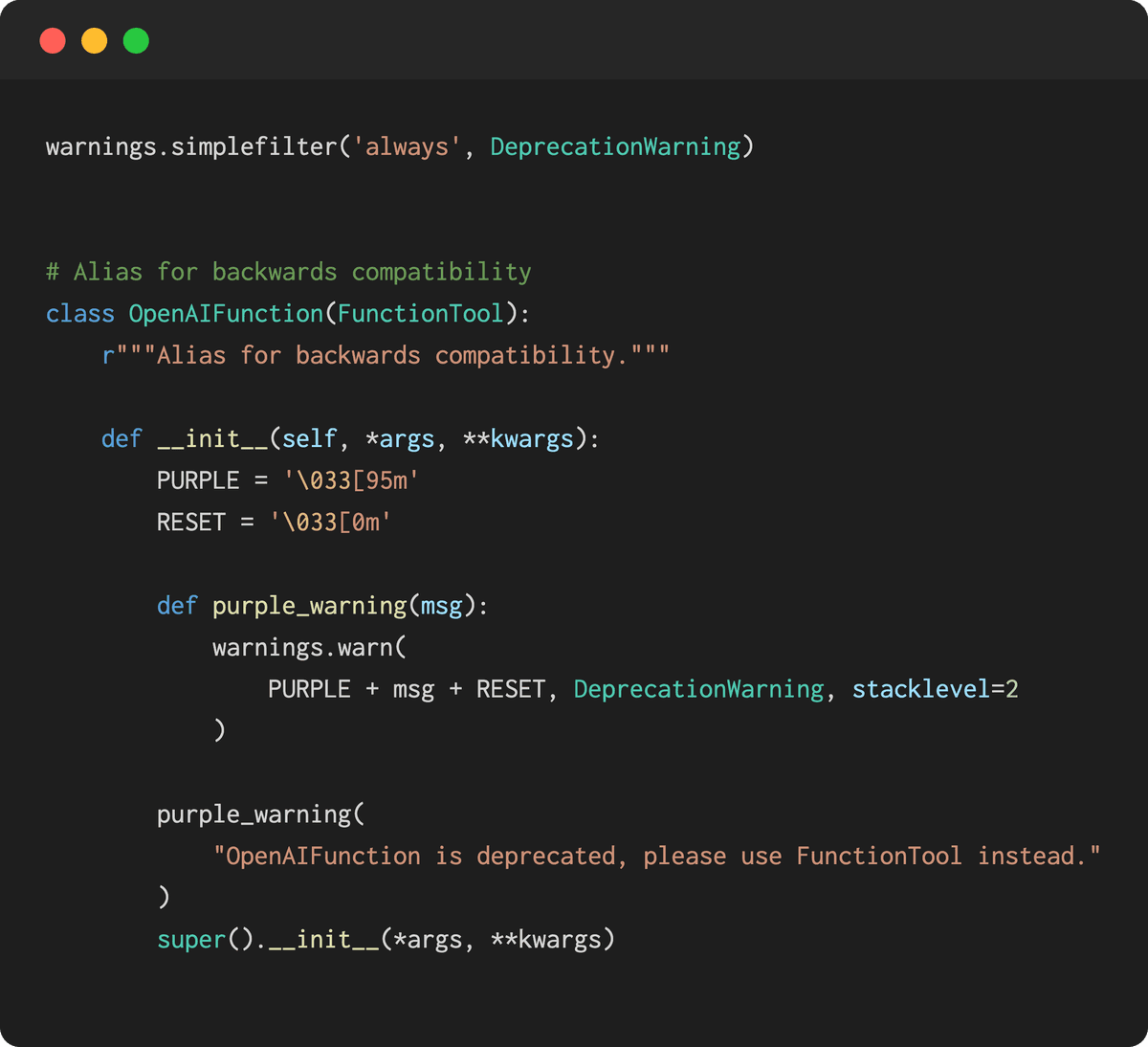Click purple_warning name in its def line
This screenshot has height=1047, width=1148.
[309, 606]
